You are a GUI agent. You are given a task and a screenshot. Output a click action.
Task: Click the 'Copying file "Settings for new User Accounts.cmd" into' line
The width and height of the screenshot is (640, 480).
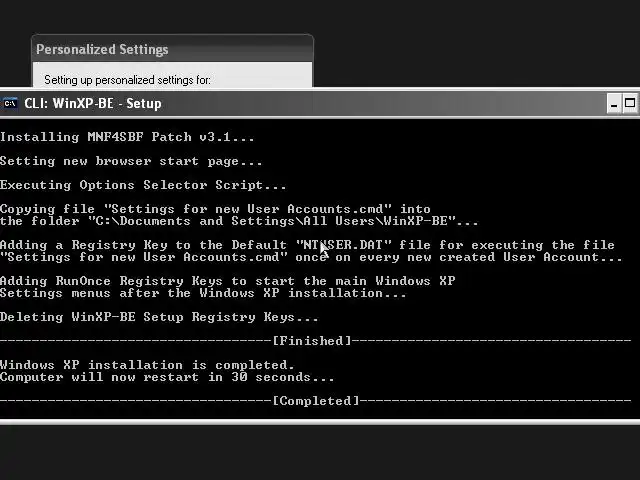tap(216, 209)
